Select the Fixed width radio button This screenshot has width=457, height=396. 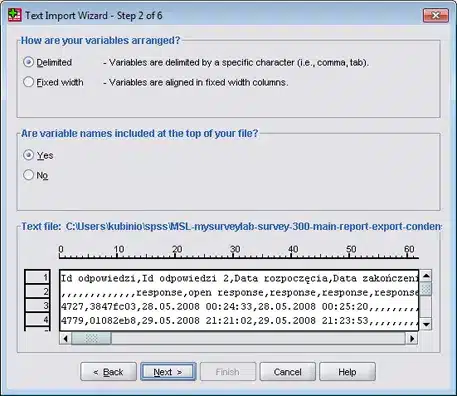(28, 82)
